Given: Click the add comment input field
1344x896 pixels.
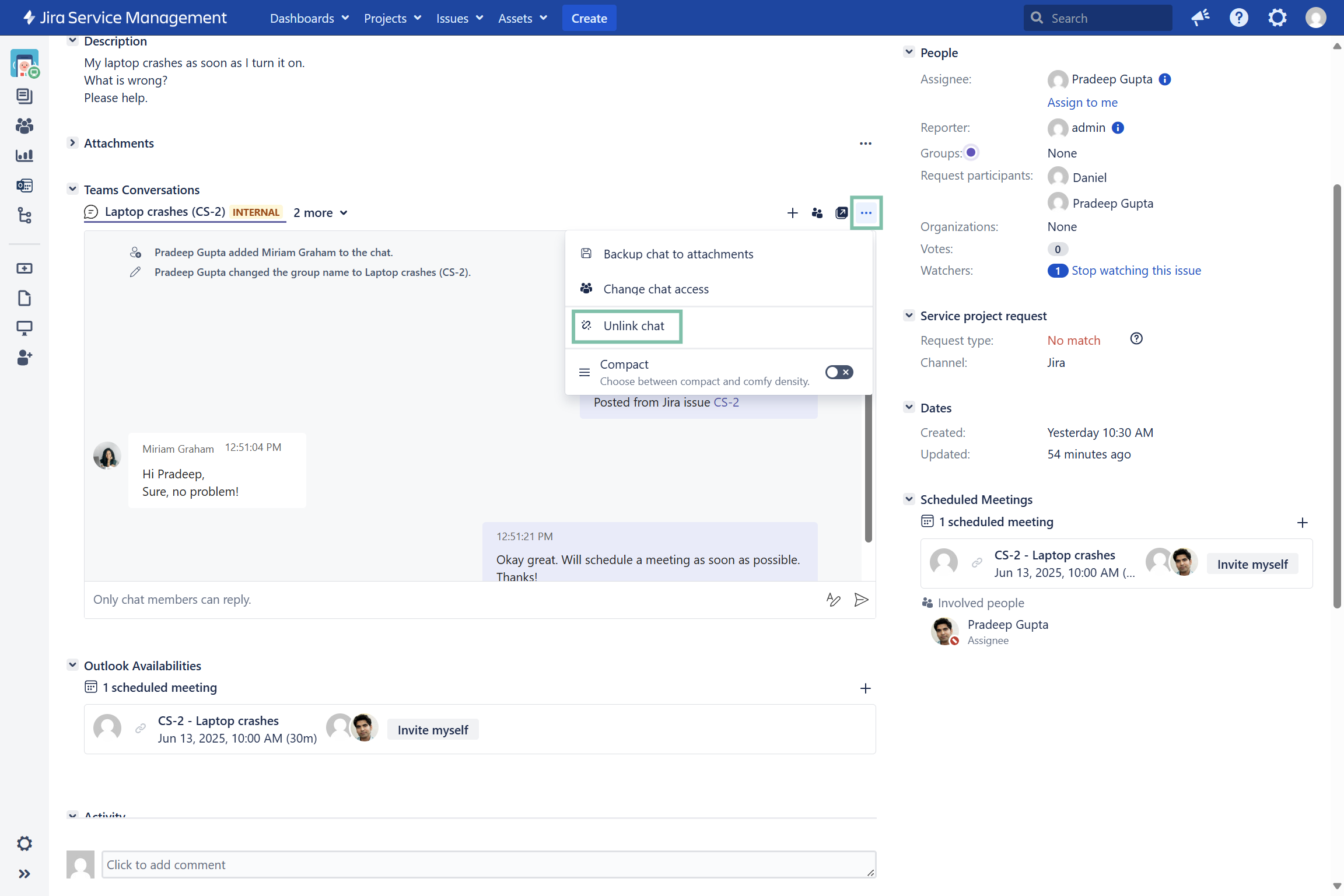Looking at the screenshot, I should [x=488, y=864].
